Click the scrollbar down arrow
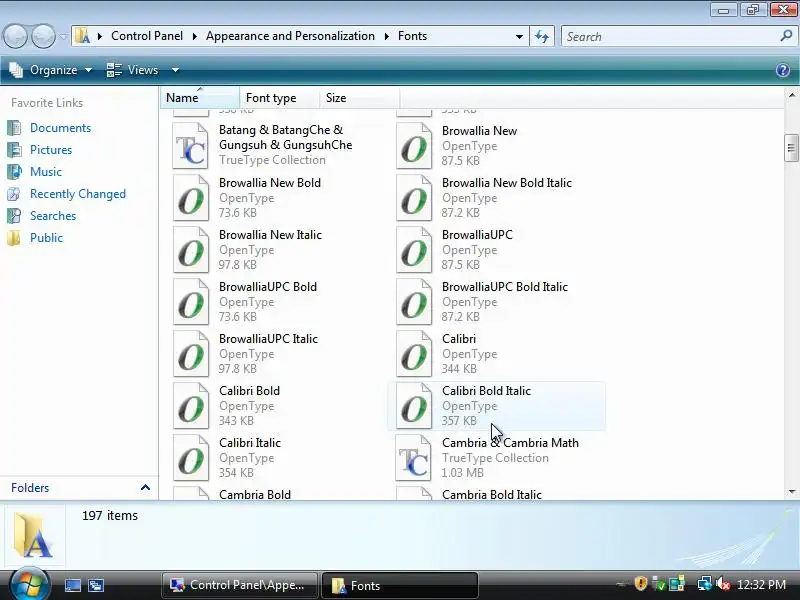 click(x=792, y=492)
